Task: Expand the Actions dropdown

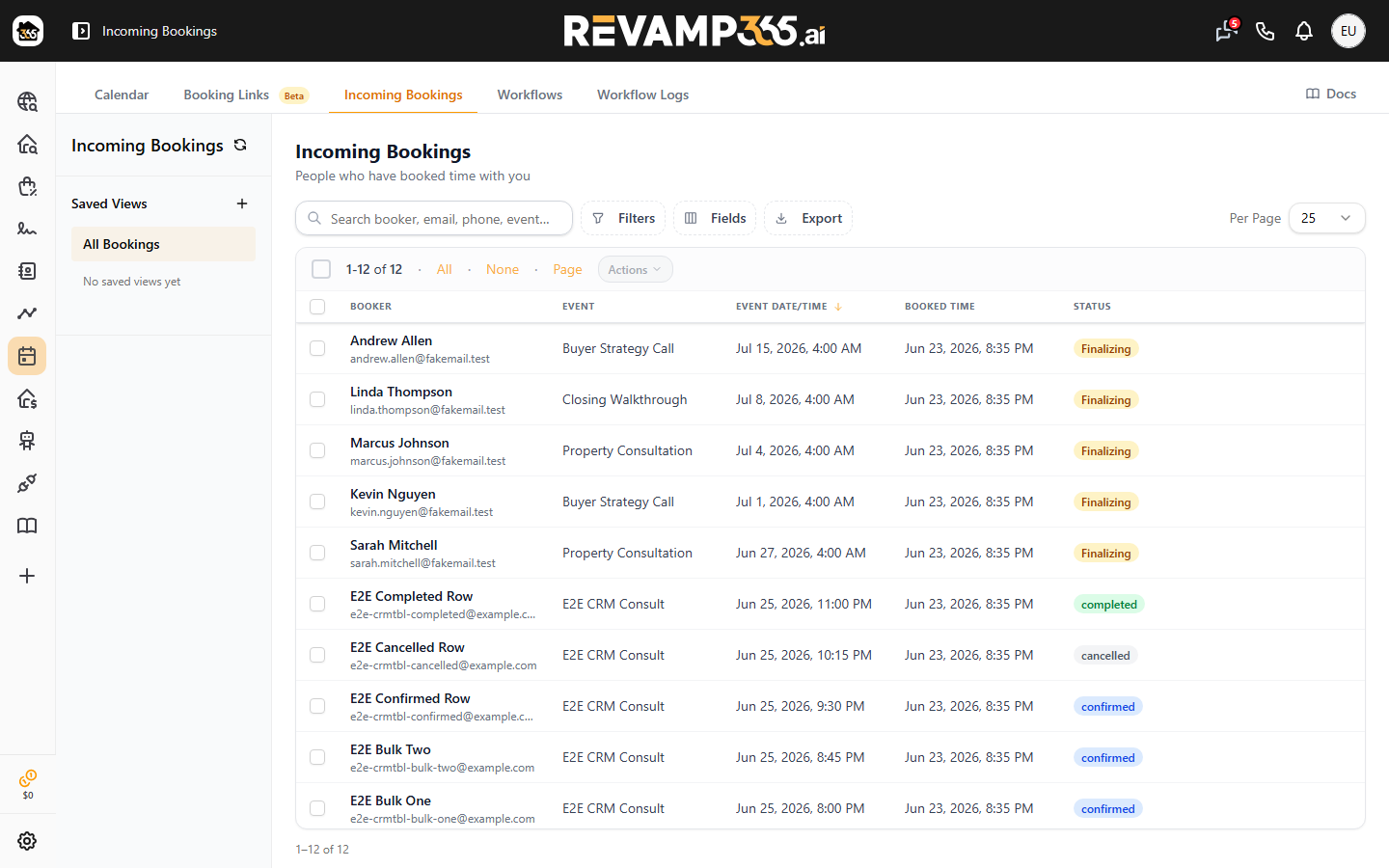Action: tap(635, 270)
